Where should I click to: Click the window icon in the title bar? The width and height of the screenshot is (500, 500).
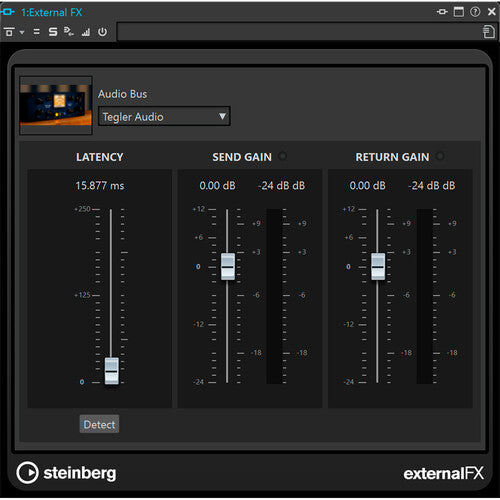click(x=459, y=12)
